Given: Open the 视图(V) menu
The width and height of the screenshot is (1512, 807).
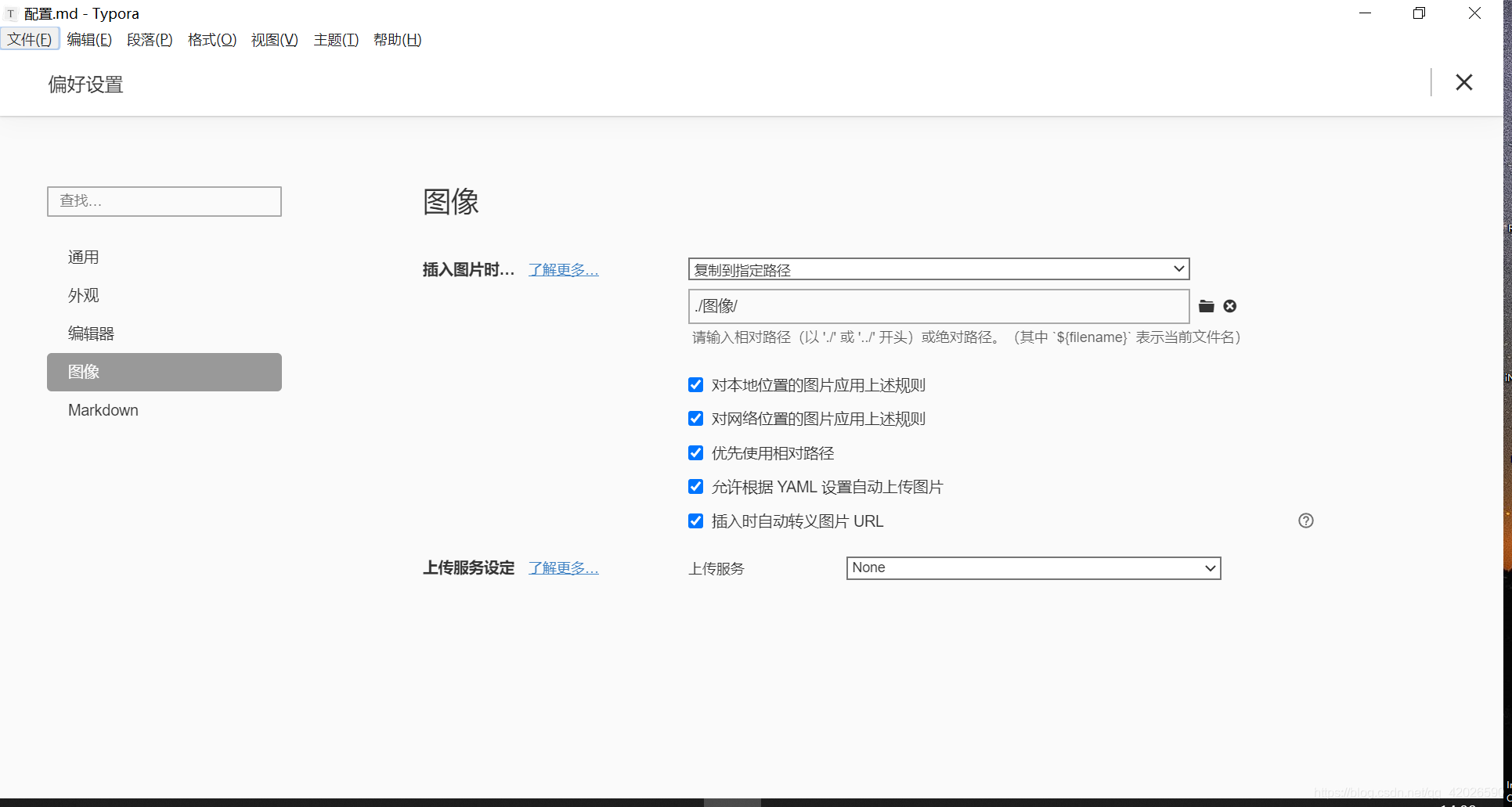Looking at the screenshot, I should pyautogui.click(x=275, y=39).
